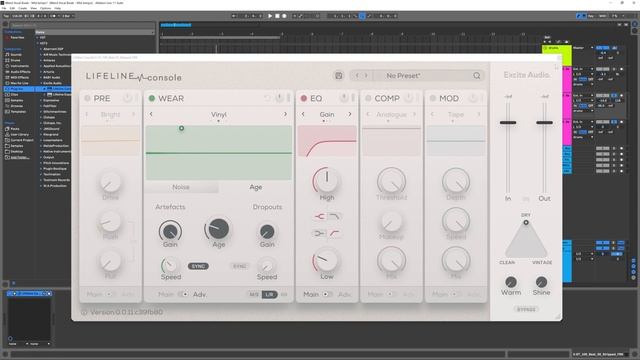Screen dimensions: 640x360
Task: Click the MOD Depth knob
Action: tap(456, 180)
